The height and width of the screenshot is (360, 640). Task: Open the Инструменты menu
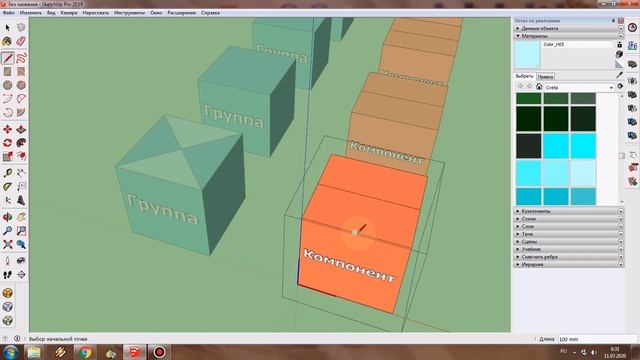coord(129,13)
